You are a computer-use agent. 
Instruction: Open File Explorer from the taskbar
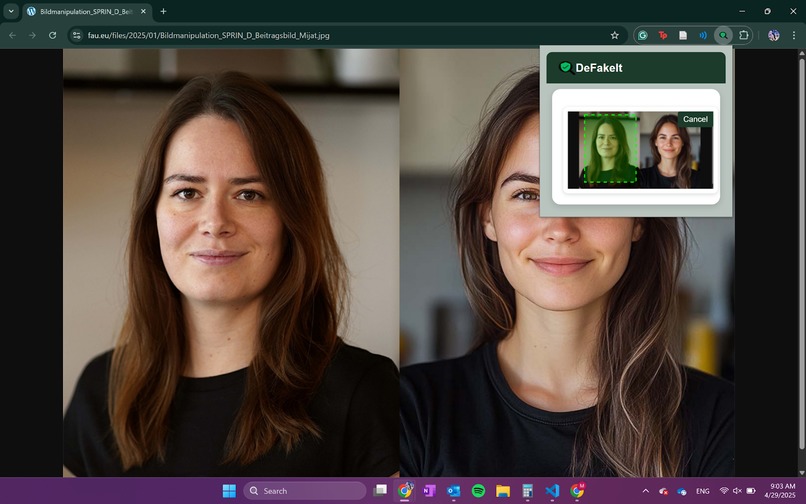503,491
